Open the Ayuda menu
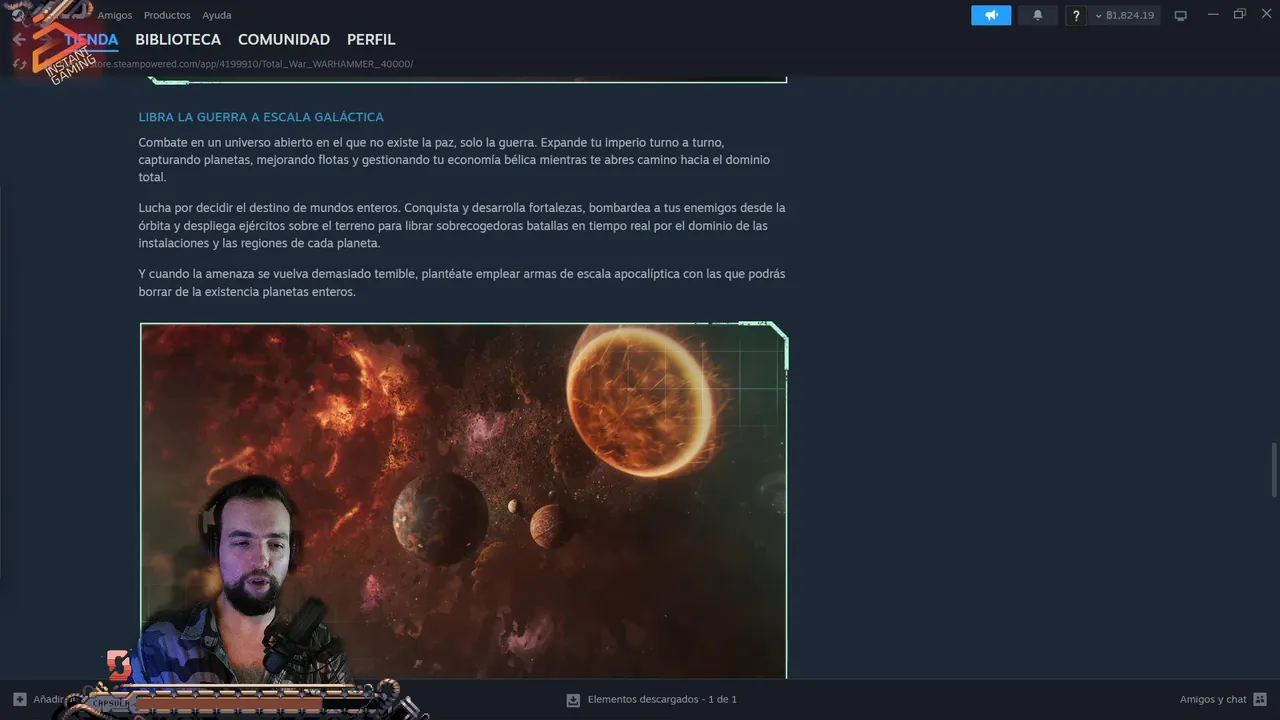This screenshot has height=720, width=1280. [217, 15]
